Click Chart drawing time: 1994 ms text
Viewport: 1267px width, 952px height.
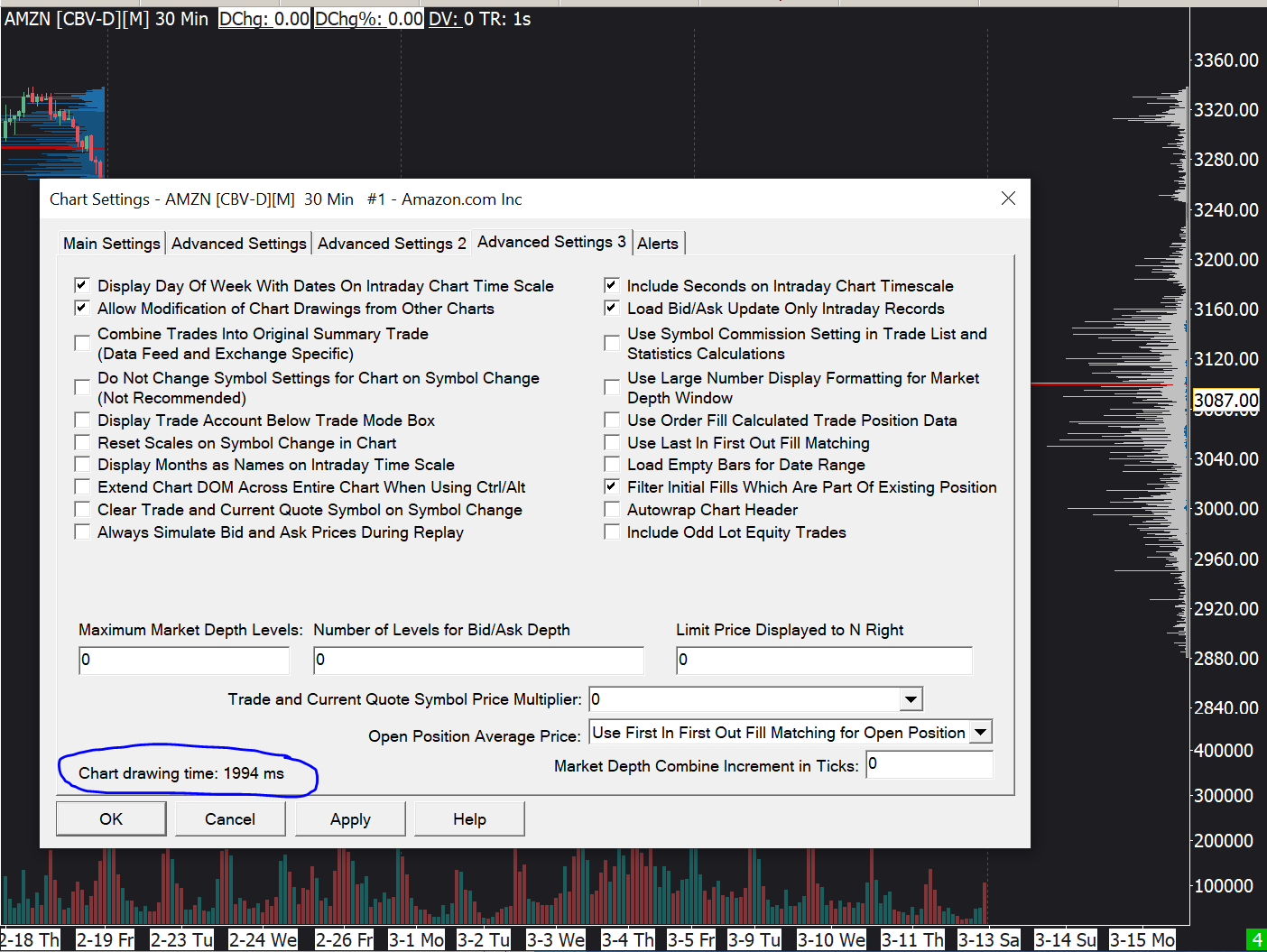point(180,773)
